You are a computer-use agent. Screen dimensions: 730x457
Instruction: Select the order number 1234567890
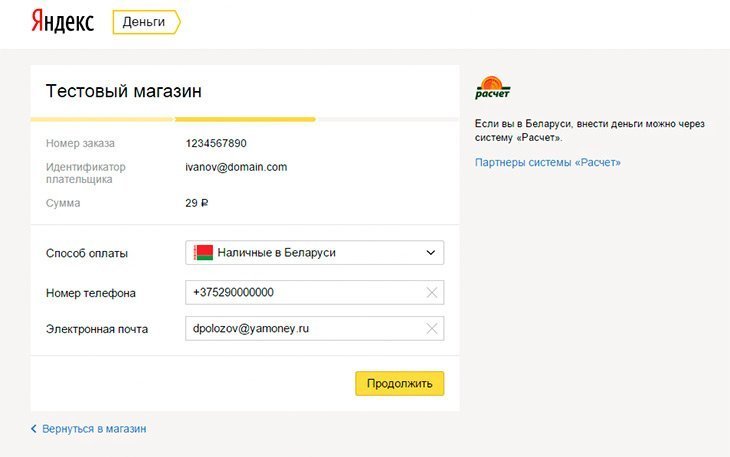[x=216, y=143]
